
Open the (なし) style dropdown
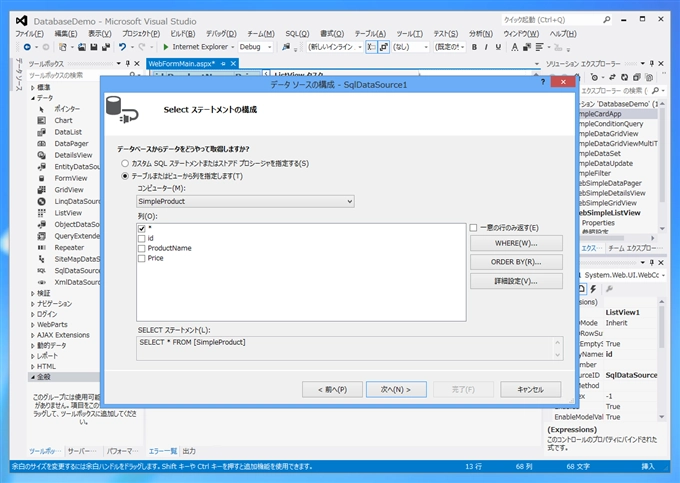pyautogui.click(x=410, y=47)
